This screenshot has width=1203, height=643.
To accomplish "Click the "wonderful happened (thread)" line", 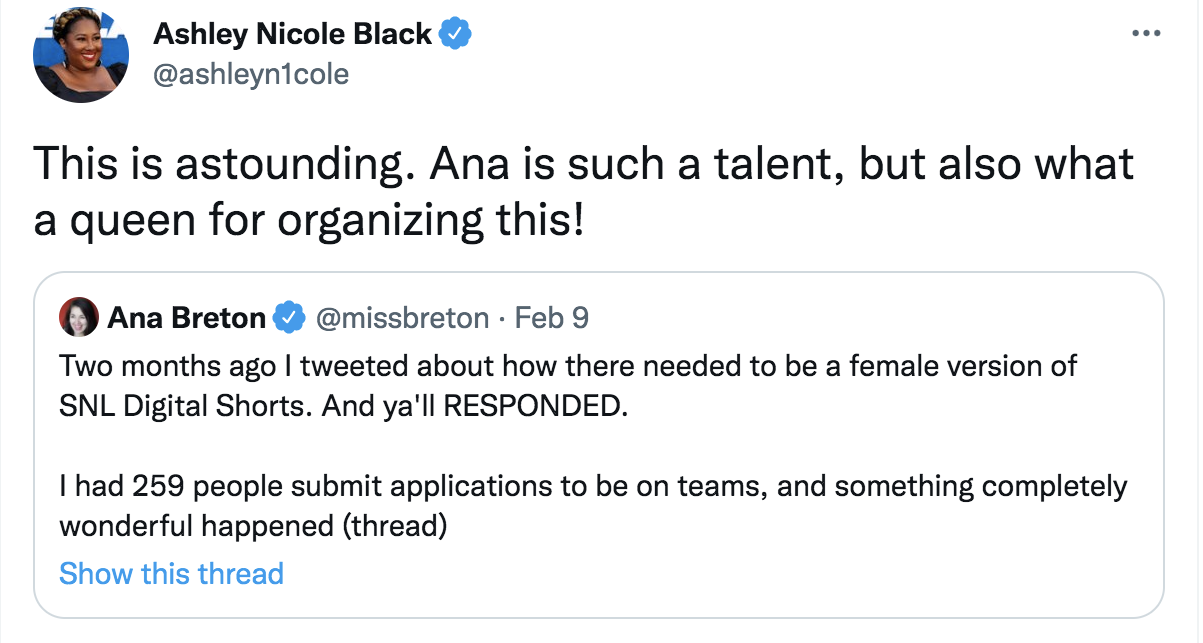I will pos(252,525).
